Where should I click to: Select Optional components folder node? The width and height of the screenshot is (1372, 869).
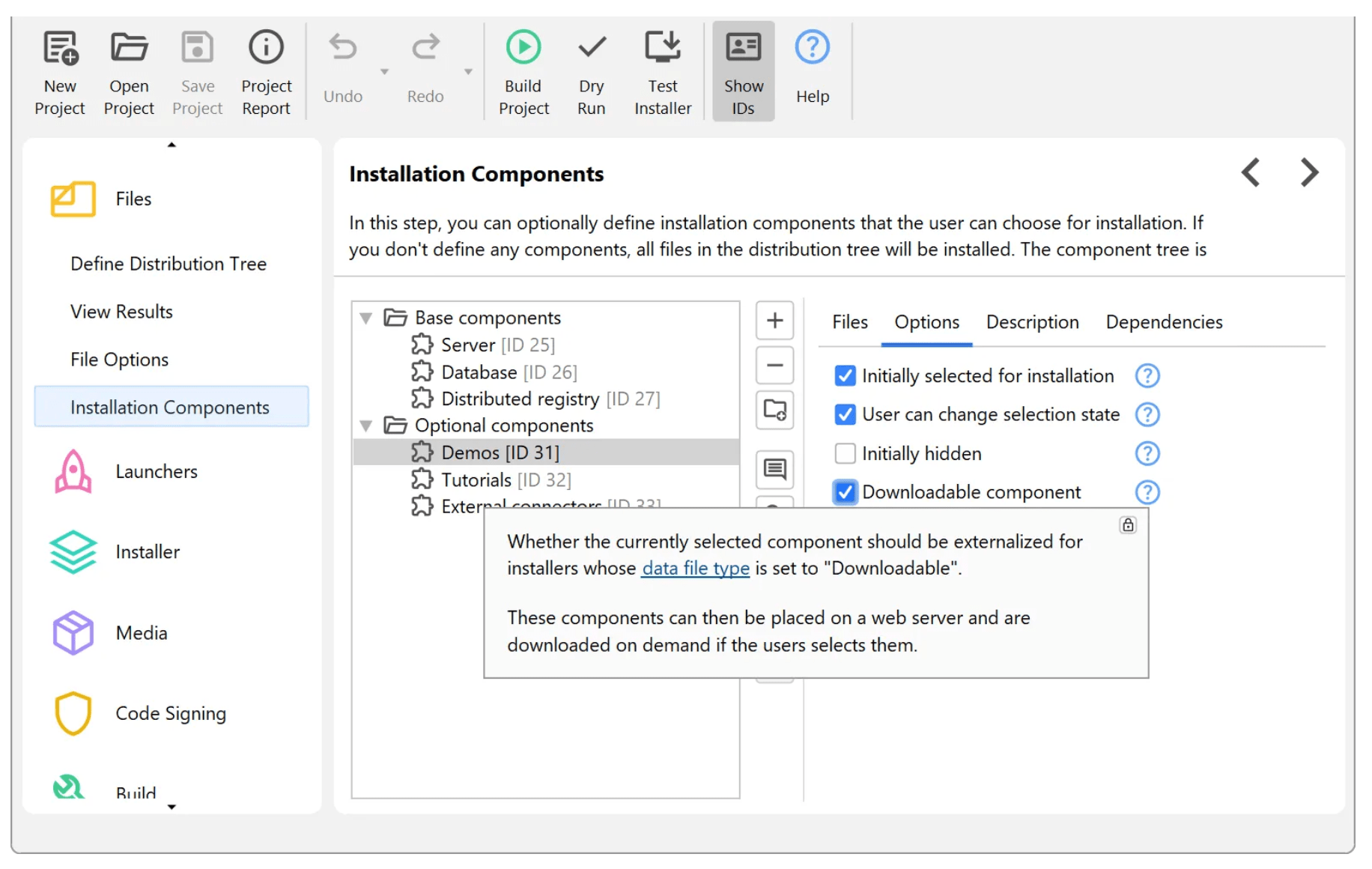coord(503,426)
